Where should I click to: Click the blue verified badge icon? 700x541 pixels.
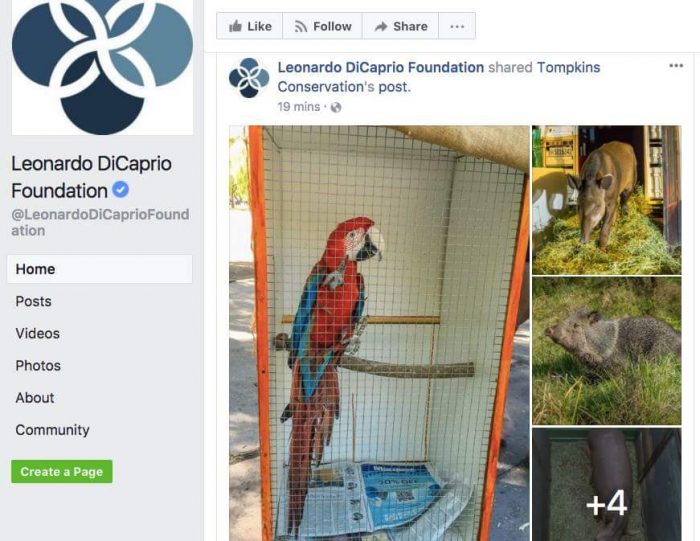pos(121,190)
